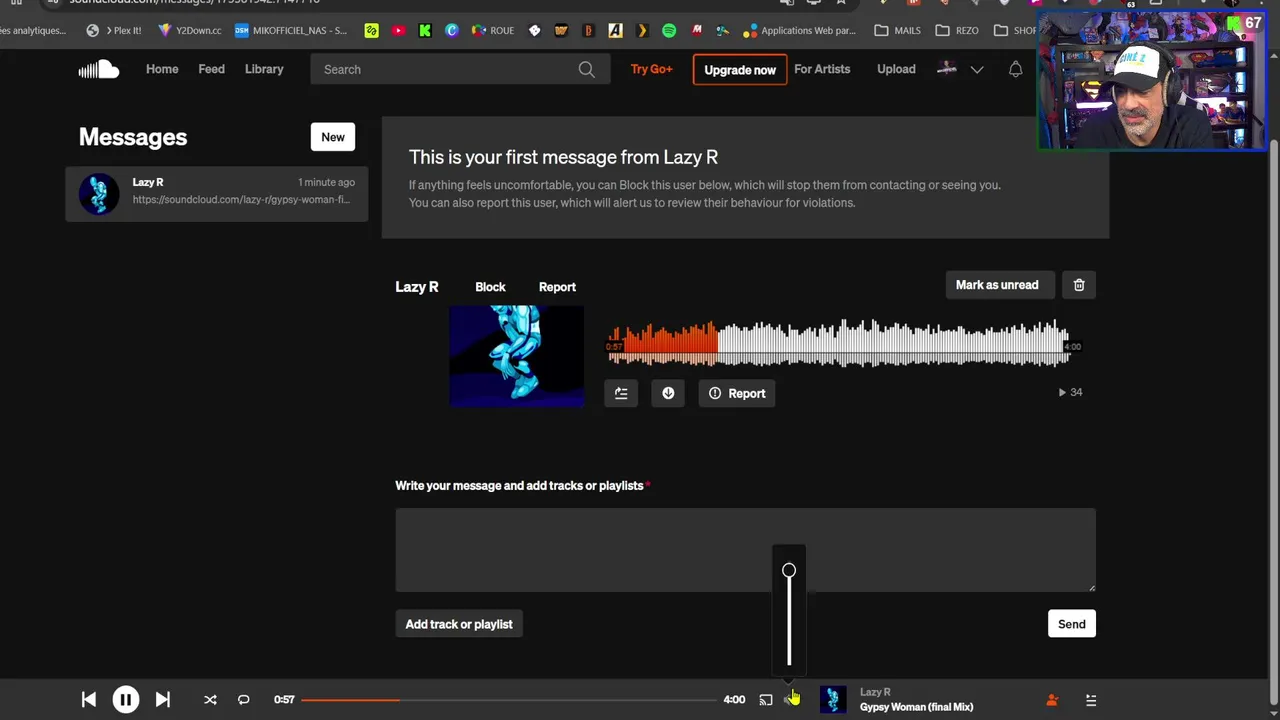Open the Library tab
The width and height of the screenshot is (1280, 720).
pyautogui.click(x=264, y=69)
